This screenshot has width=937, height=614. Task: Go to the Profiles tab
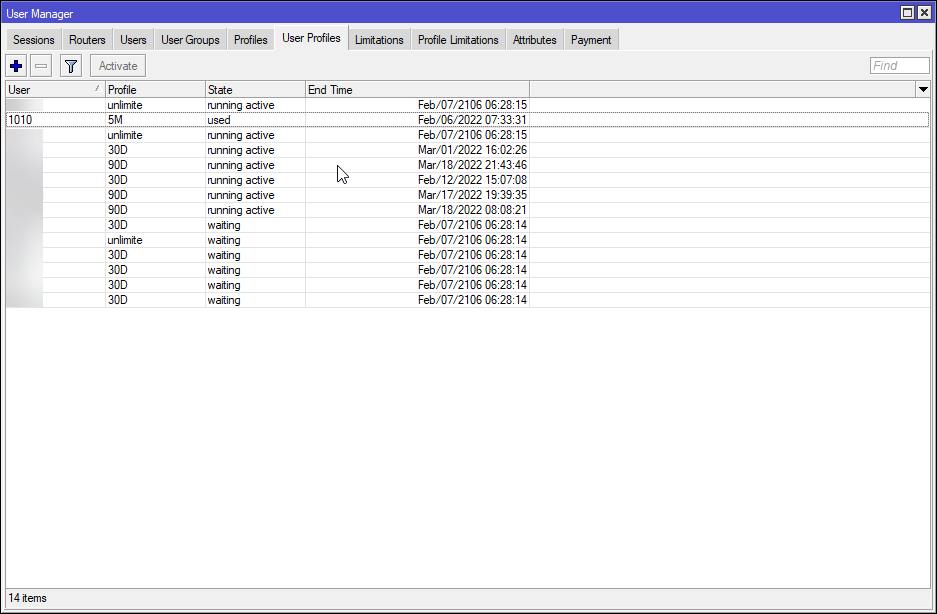pyautogui.click(x=250, y=39)
